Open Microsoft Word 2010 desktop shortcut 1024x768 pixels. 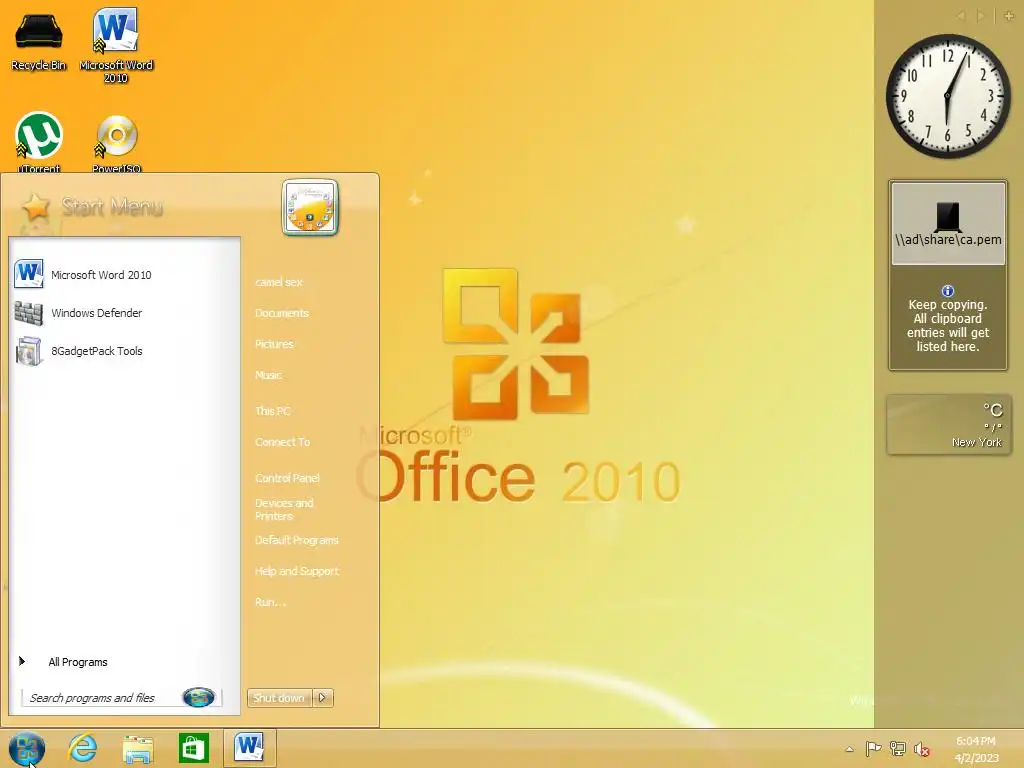click(x=116, y=46)
